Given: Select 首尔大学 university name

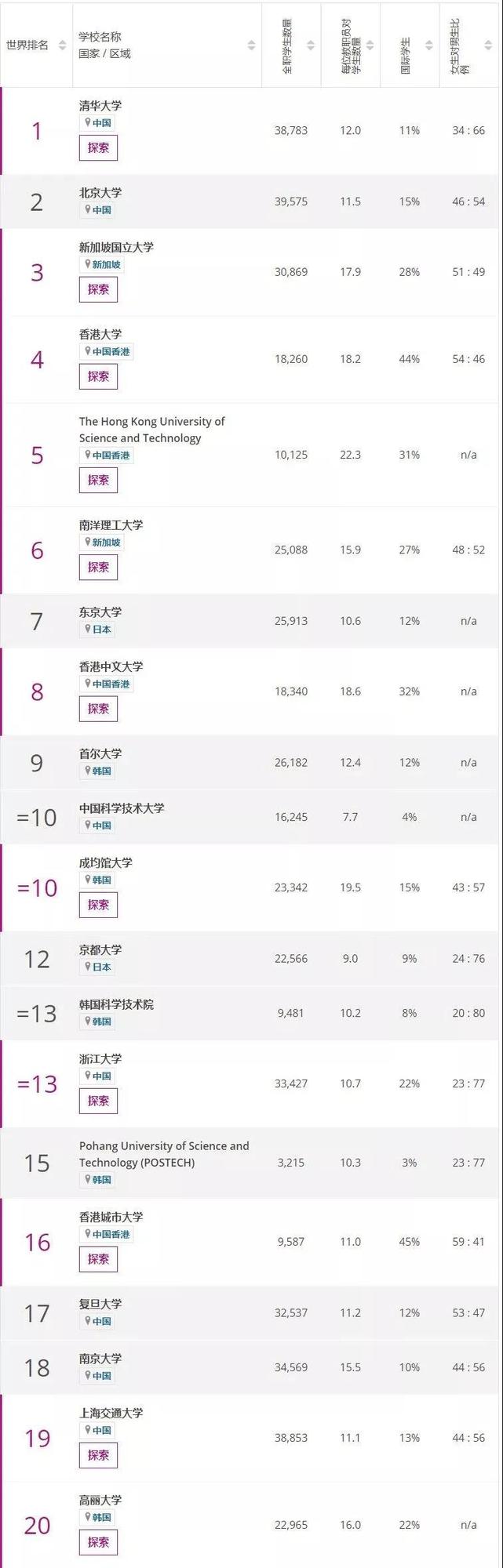Looking at the screenshot, I should click(100, 753).
